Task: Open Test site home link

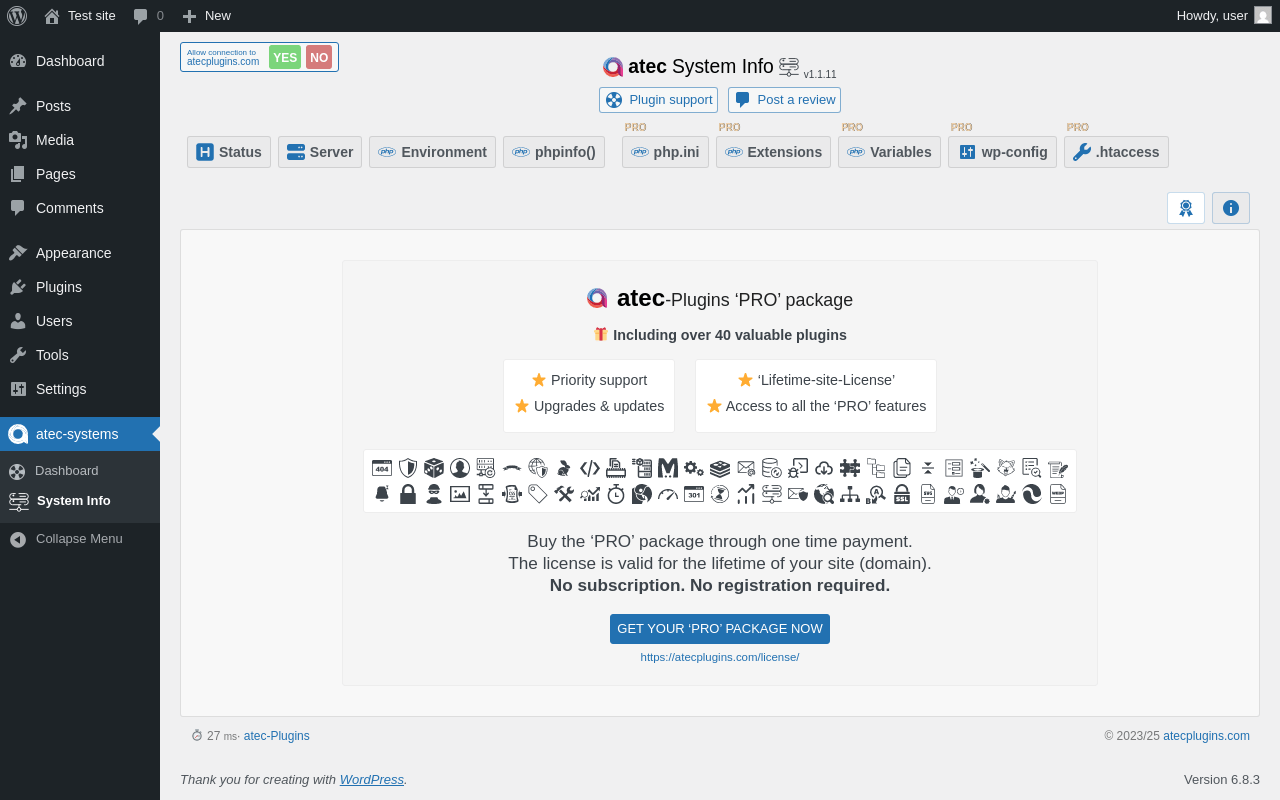Action: [79, 16]
